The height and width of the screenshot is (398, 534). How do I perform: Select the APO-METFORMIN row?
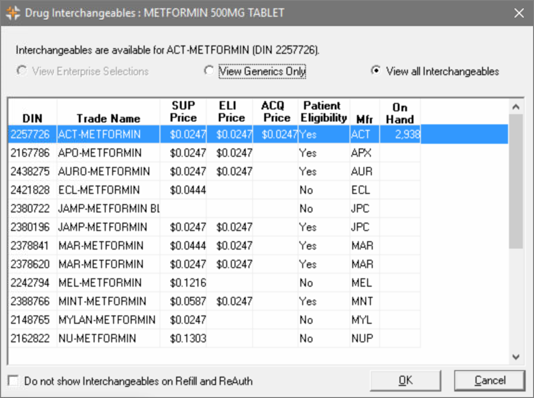[215, 153]
